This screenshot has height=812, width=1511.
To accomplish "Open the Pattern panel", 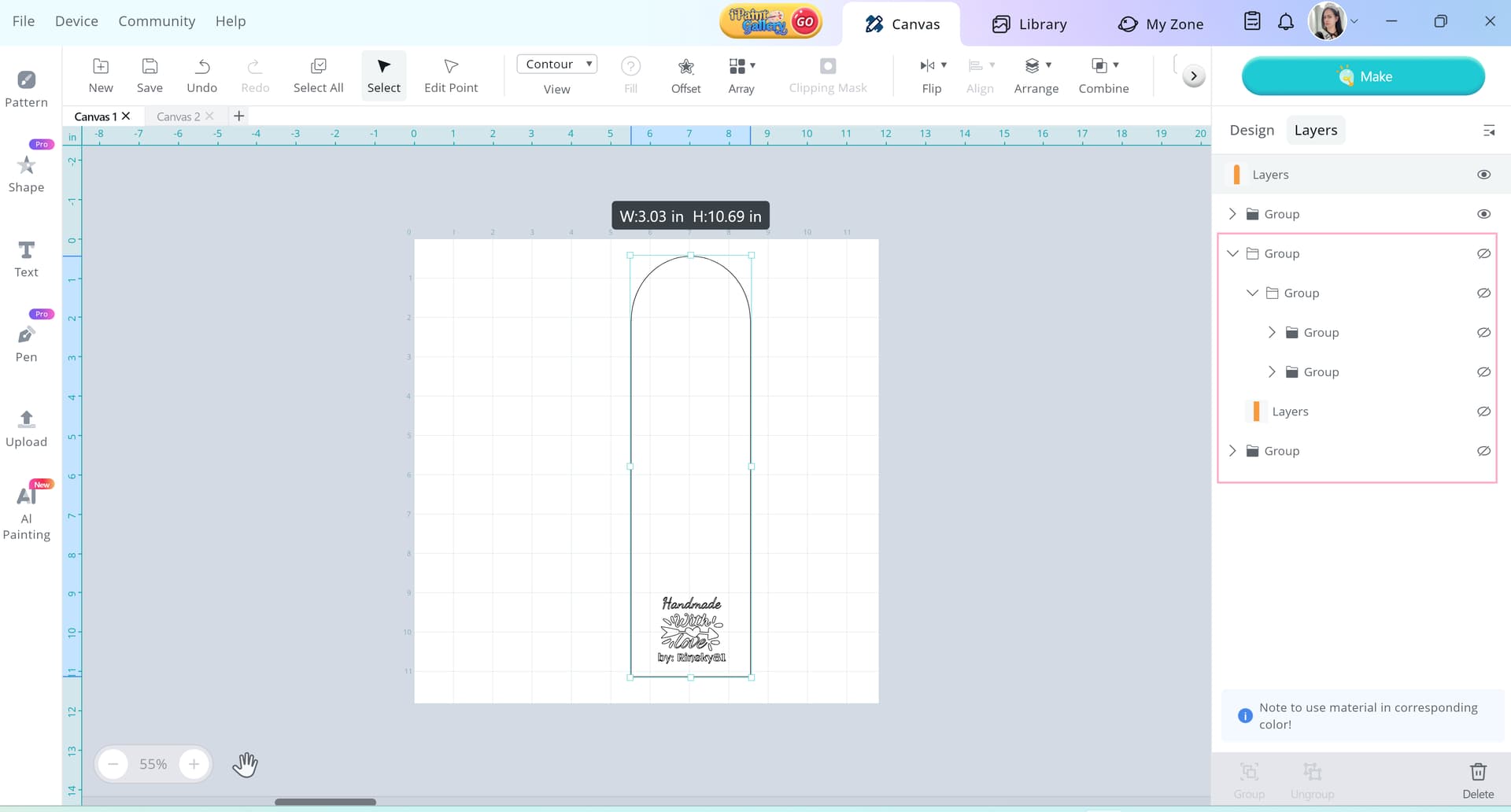I will (26, 89).
